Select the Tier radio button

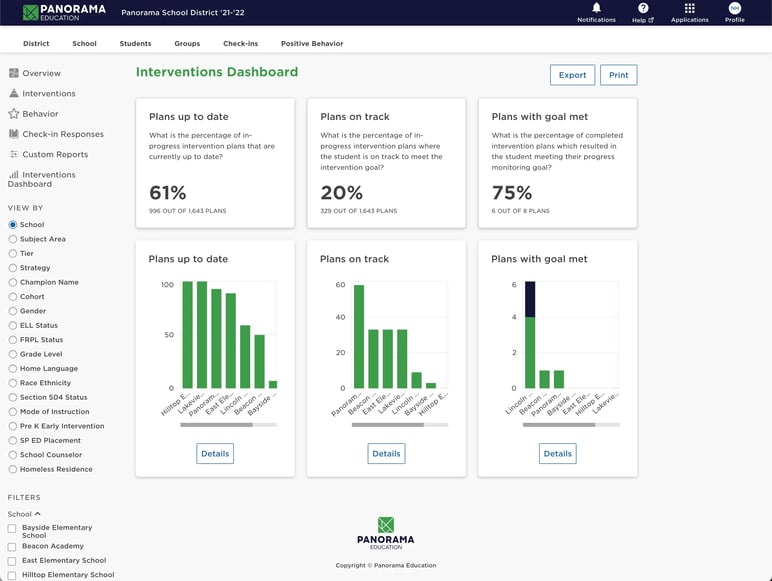(13, 253)
